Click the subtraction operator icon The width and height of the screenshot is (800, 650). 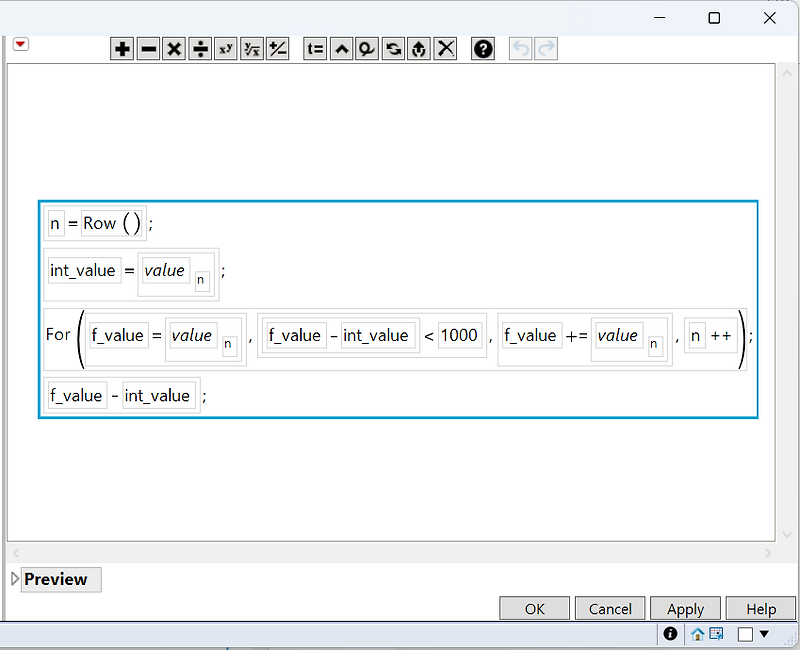pos(148,48)
